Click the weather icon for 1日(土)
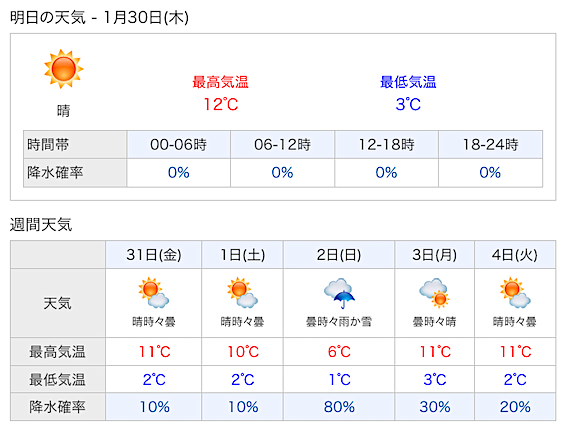The image size is (567, 431). click(x=242, y=293)
